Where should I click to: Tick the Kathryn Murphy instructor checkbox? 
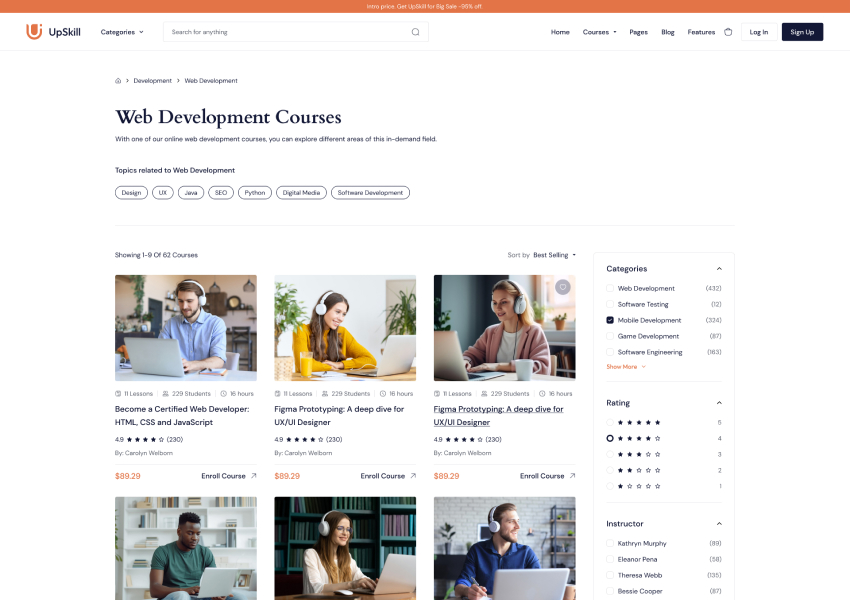610,543
